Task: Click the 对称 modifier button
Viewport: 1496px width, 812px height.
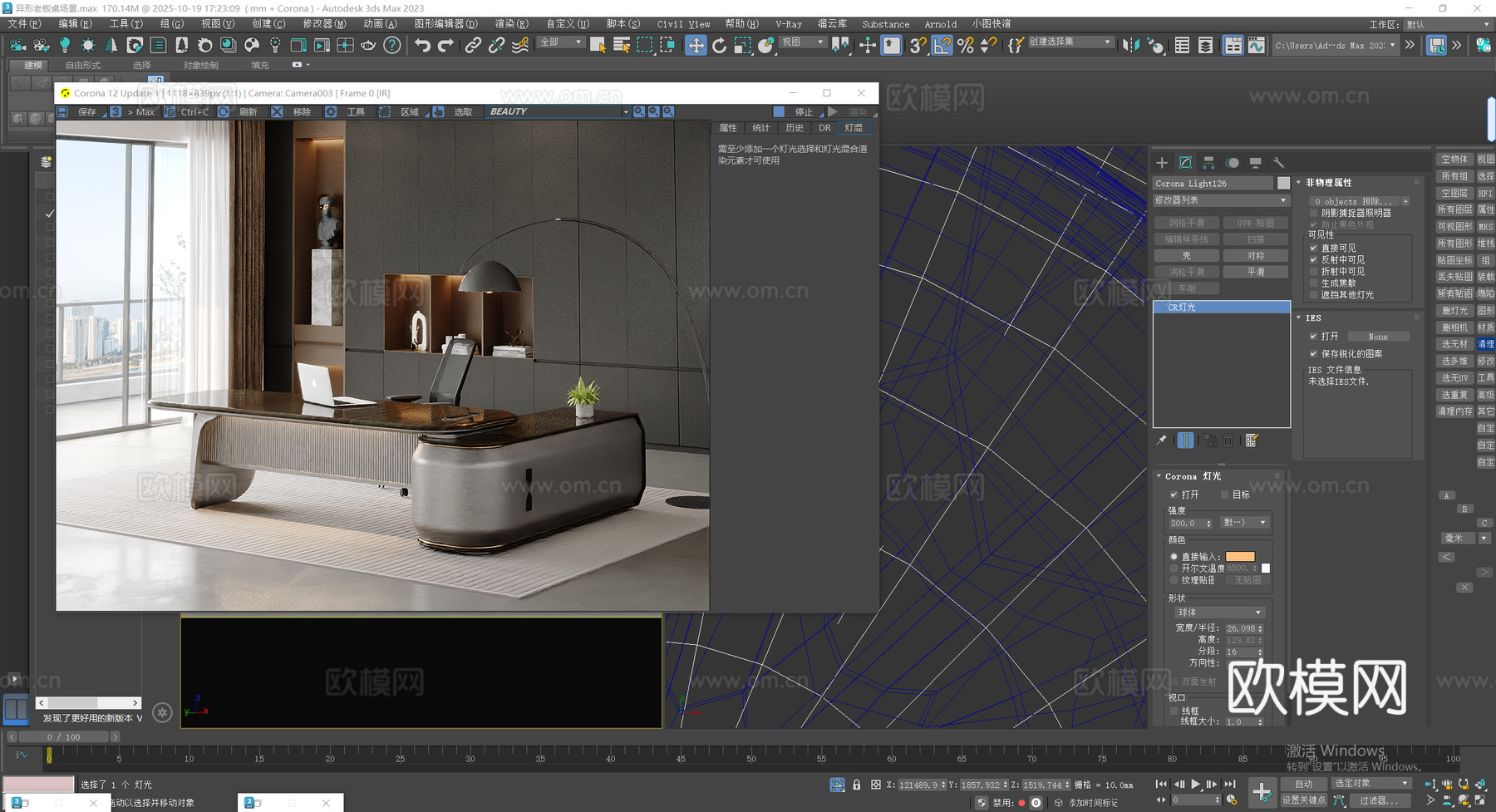Action: click(x=1255, y=255)
